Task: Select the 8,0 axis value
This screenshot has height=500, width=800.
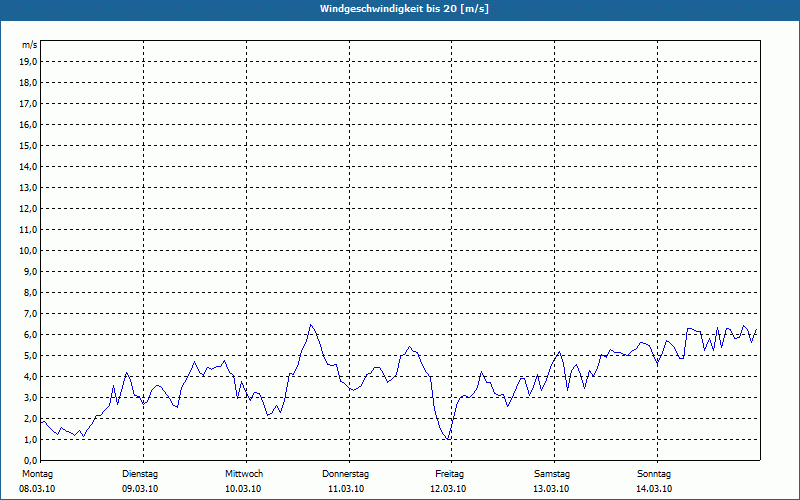Action: pos(30,292)
